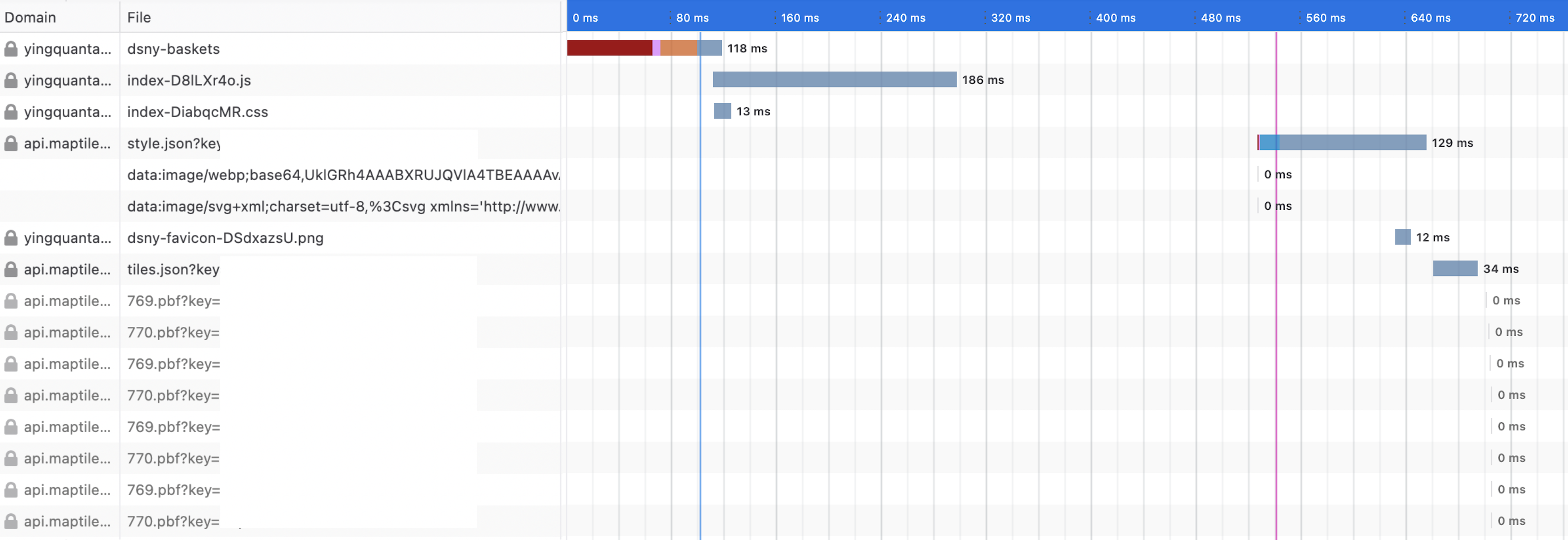Screen dimensions: 1568x540
Task: Click the lock icon on the tiles.json row
Action: [11, 270]
